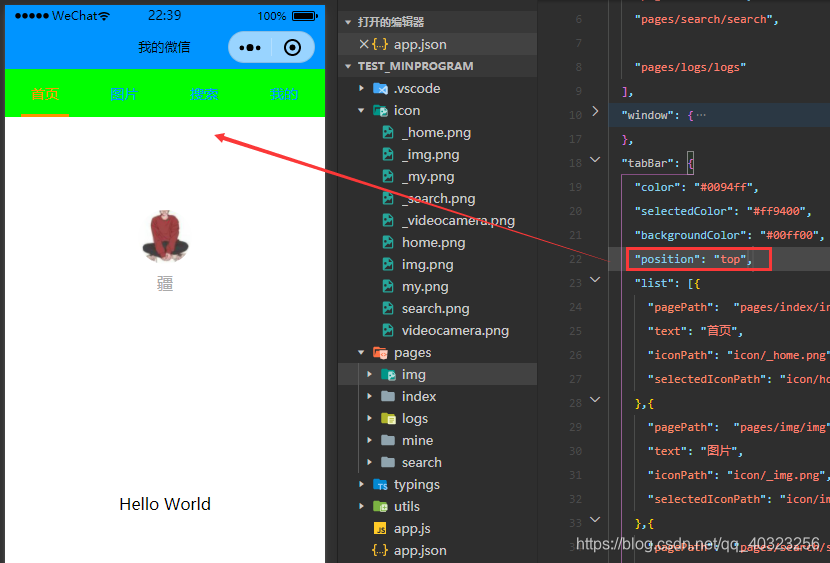Click the "position": "top" code line
Viewport: 830px width, 563px height.
coord(694,259)
